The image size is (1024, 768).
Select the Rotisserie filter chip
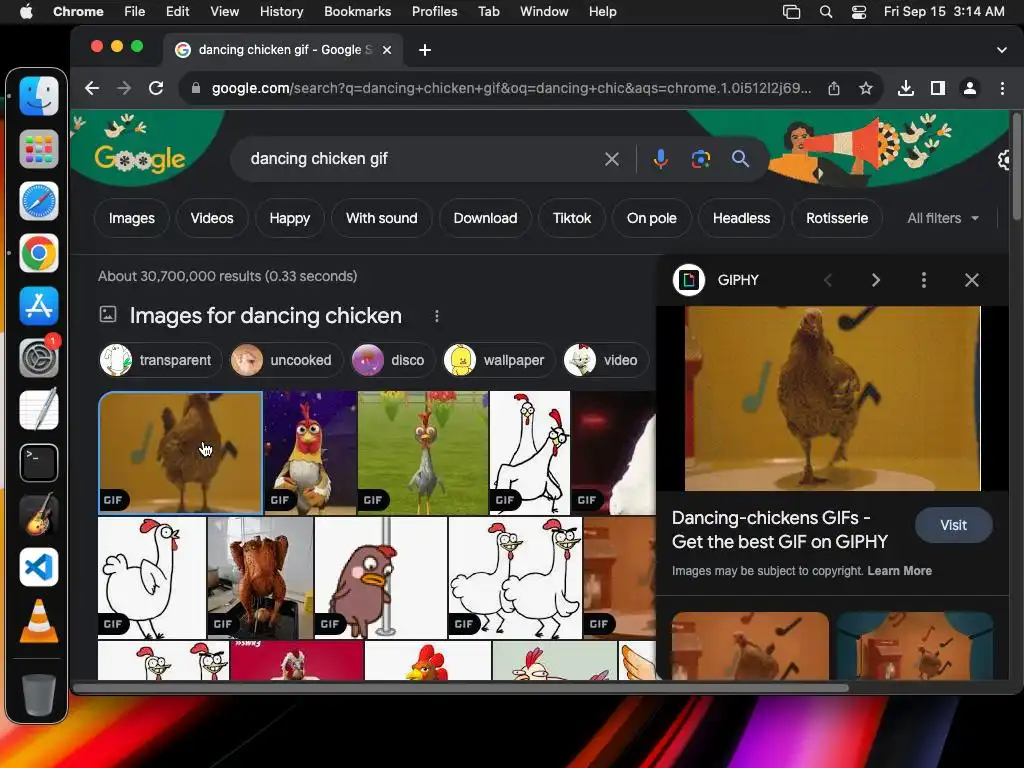[837, 218]
